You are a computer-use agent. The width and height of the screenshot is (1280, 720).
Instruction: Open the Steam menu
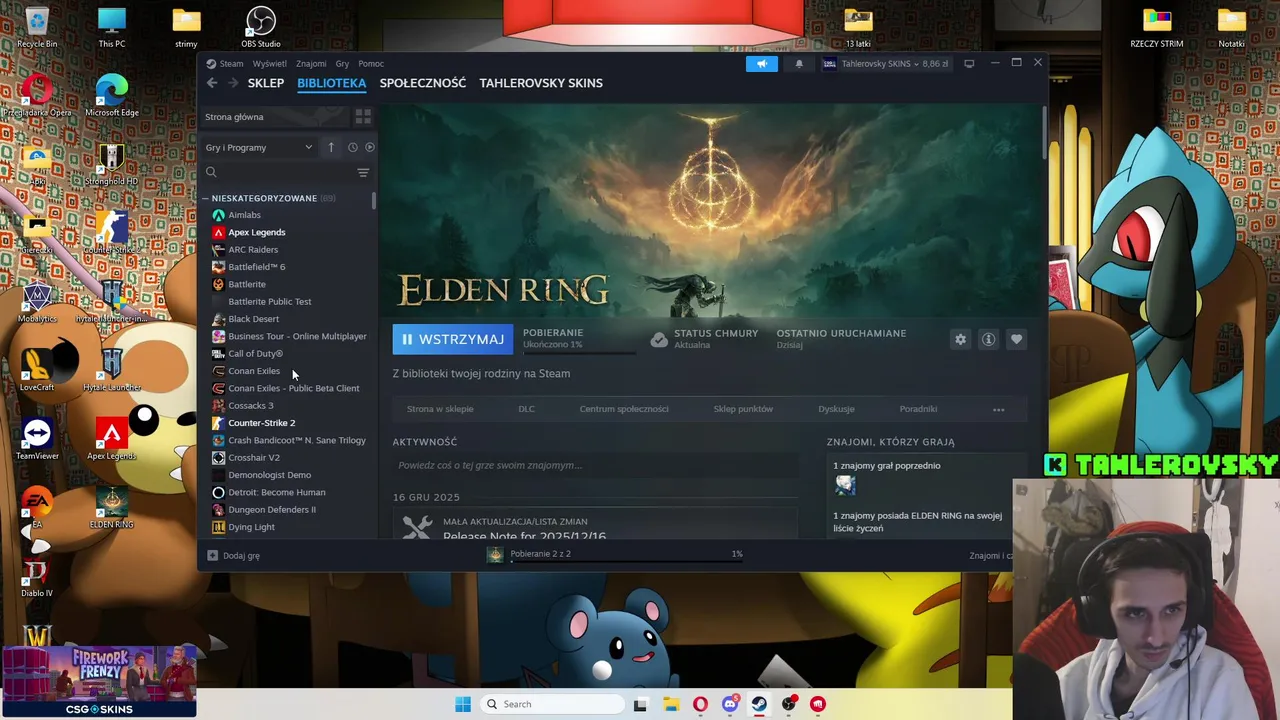pos(231,63)
